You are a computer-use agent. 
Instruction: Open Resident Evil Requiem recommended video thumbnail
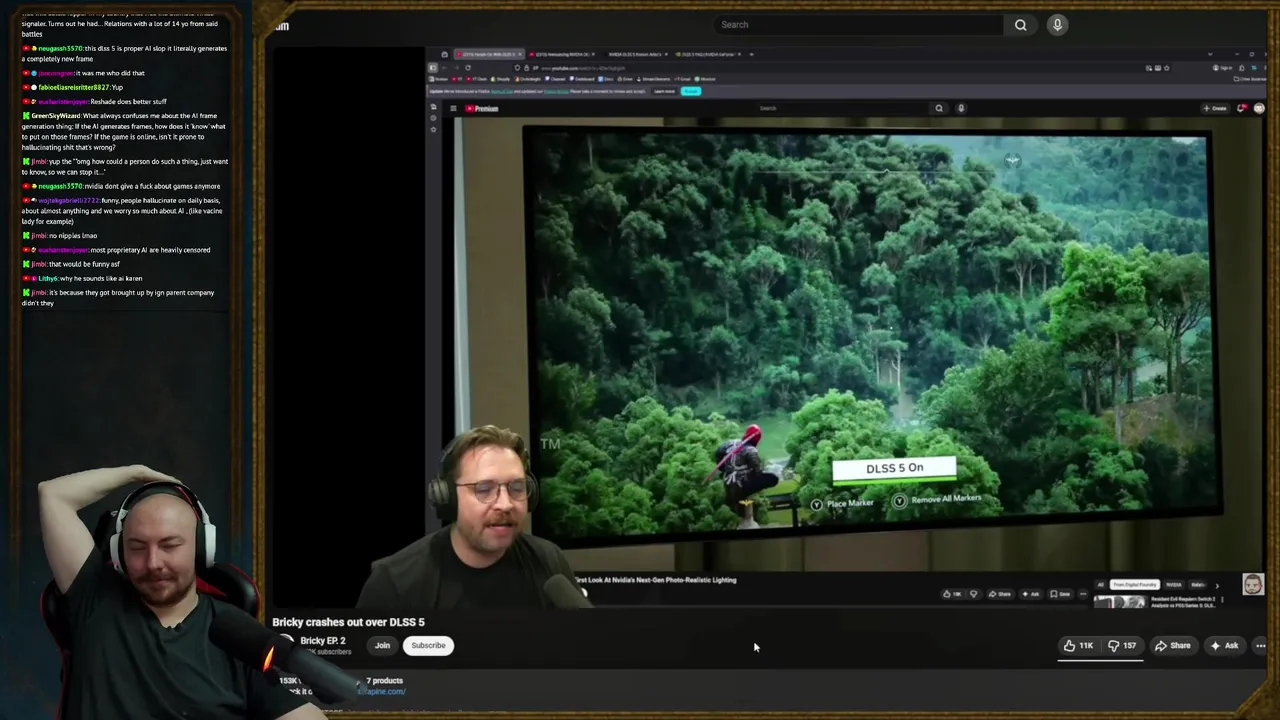pos(1119,602)
